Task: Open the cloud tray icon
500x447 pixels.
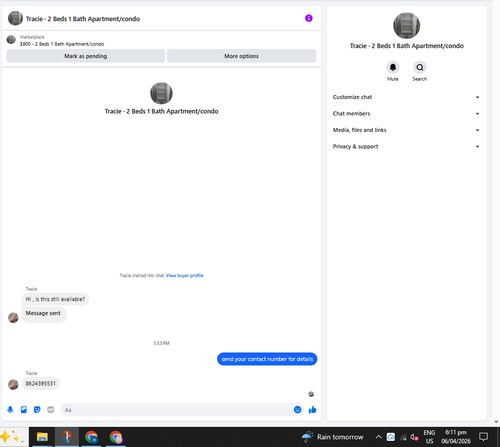Action: [391, 437]
